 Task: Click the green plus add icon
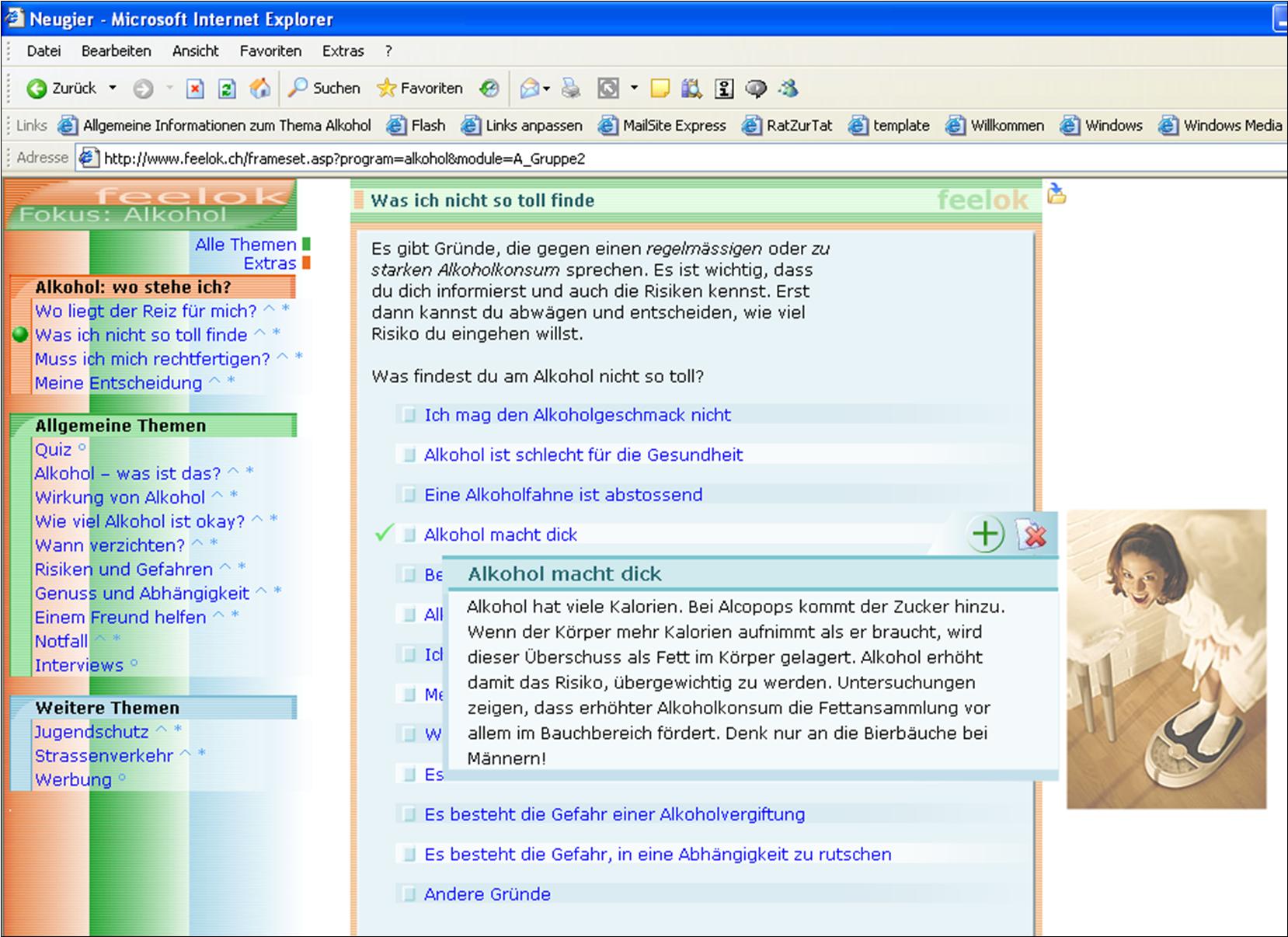[x=986, y=535]
